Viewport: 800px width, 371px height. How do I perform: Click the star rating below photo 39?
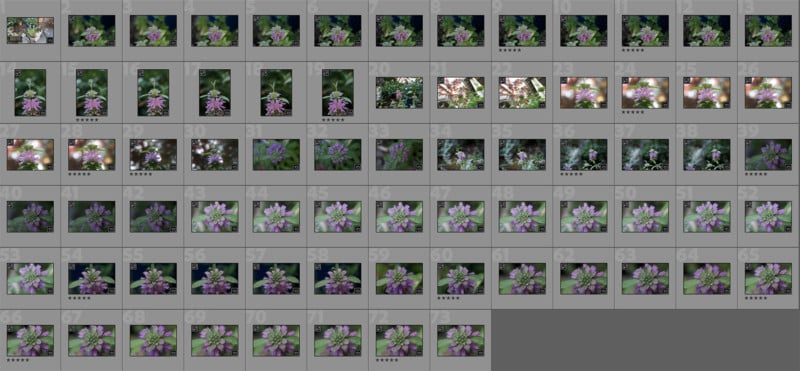pyautogui.click(x=756, y=174)
